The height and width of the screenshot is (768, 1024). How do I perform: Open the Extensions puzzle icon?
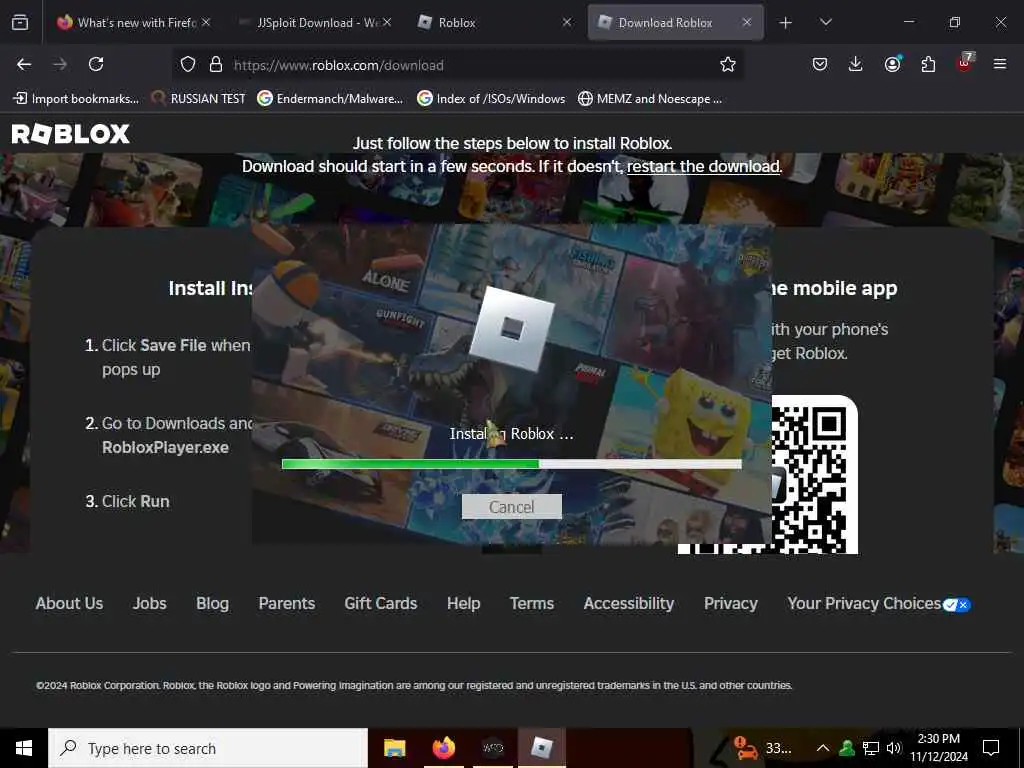click(928, 64)
